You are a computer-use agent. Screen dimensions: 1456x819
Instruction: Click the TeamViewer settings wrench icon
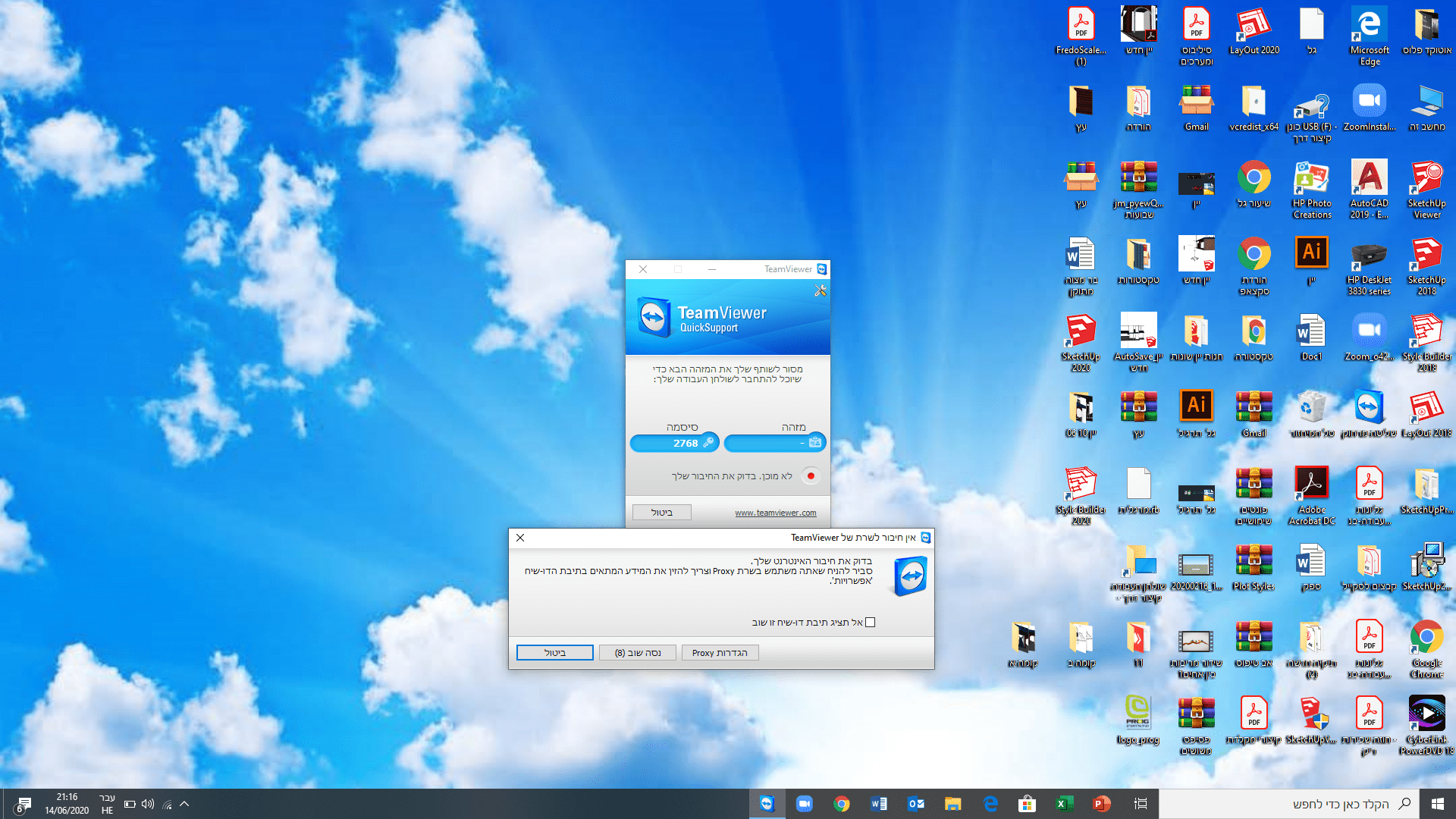tap(820, 291)
